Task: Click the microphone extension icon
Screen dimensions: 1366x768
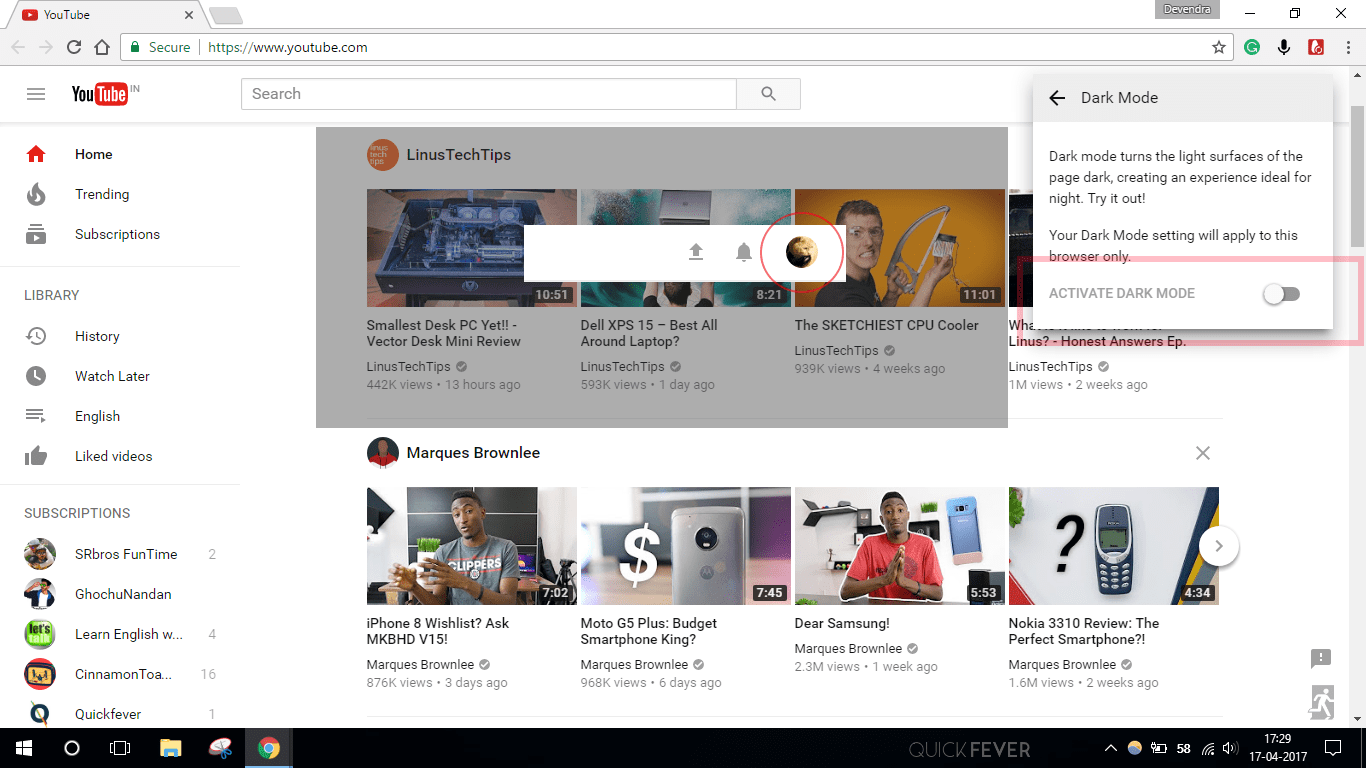Action: (x=1284, y=47)
